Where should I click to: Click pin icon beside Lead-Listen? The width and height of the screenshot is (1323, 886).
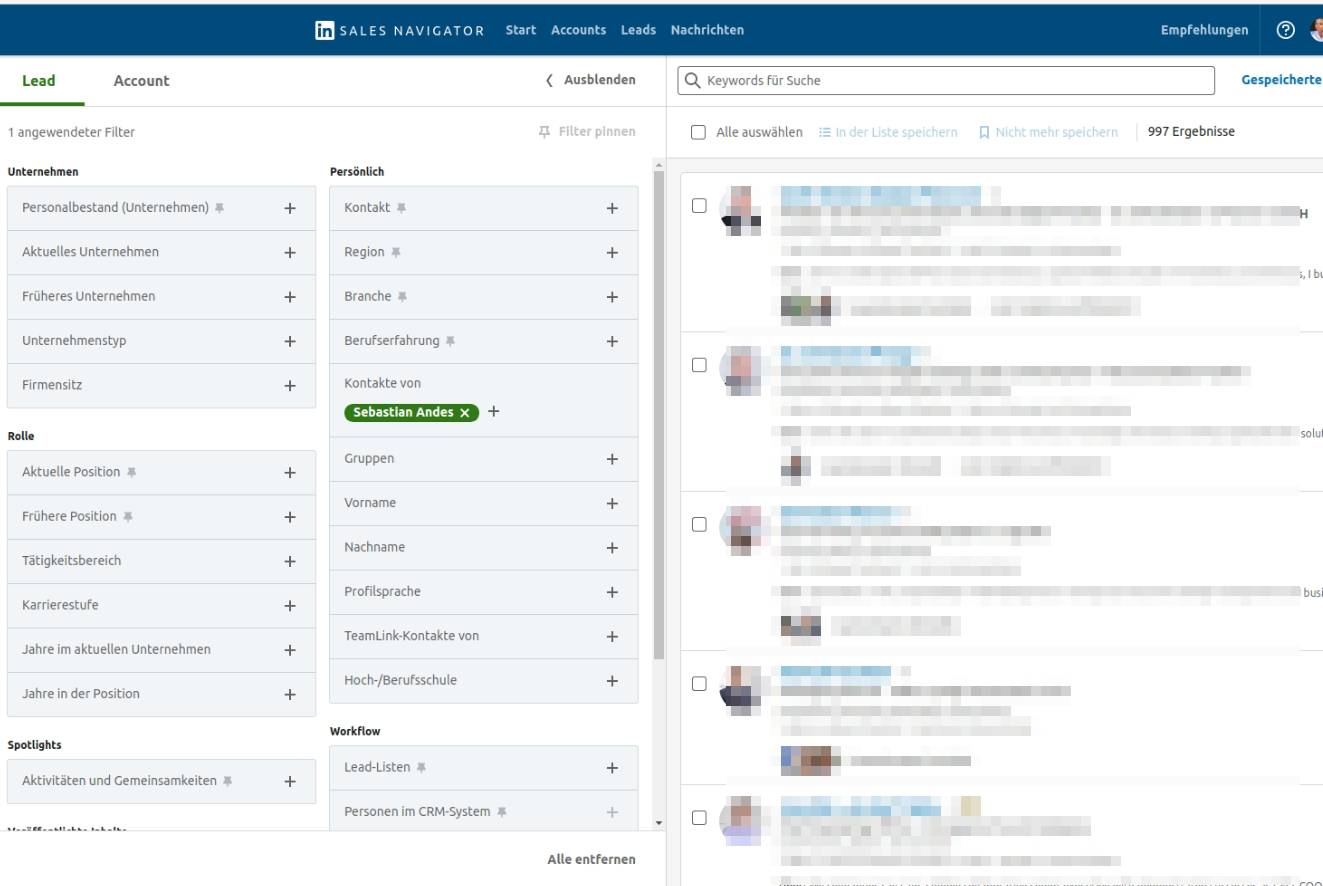point(421,768)
